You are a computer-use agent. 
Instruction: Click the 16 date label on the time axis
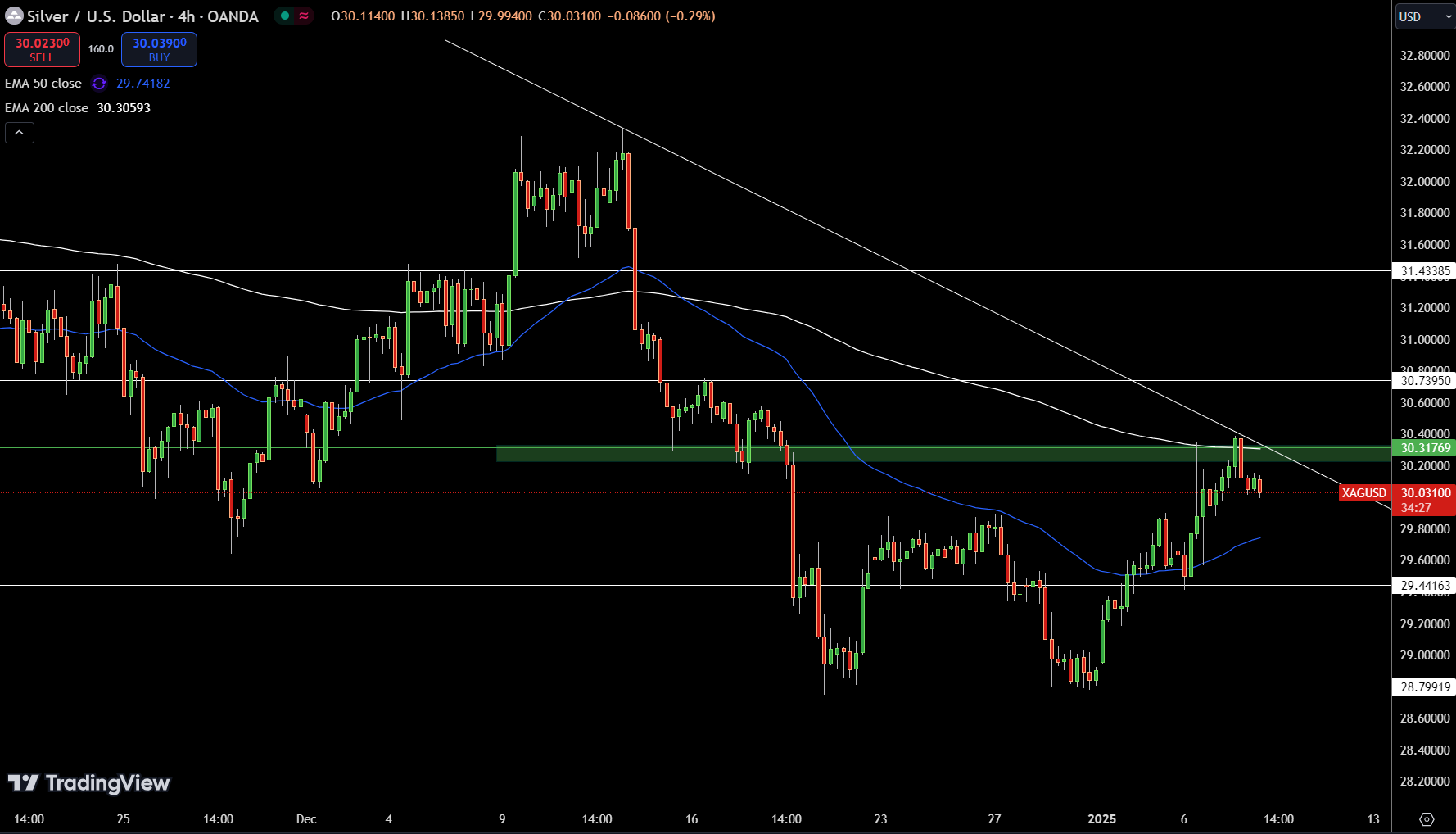pyautogui.click(x=691, y=819)
